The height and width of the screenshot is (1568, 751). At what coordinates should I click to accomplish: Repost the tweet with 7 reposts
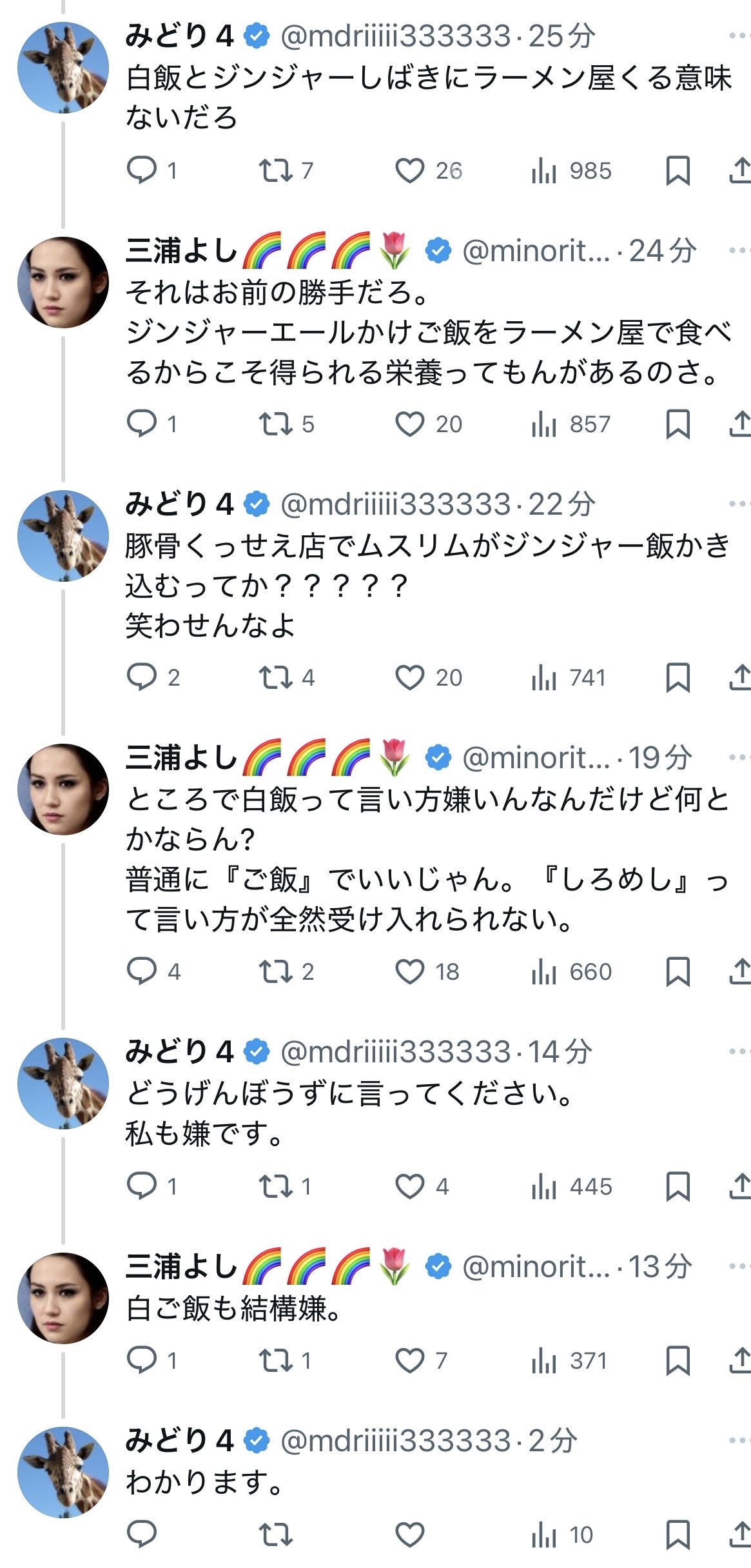(275, 170)
